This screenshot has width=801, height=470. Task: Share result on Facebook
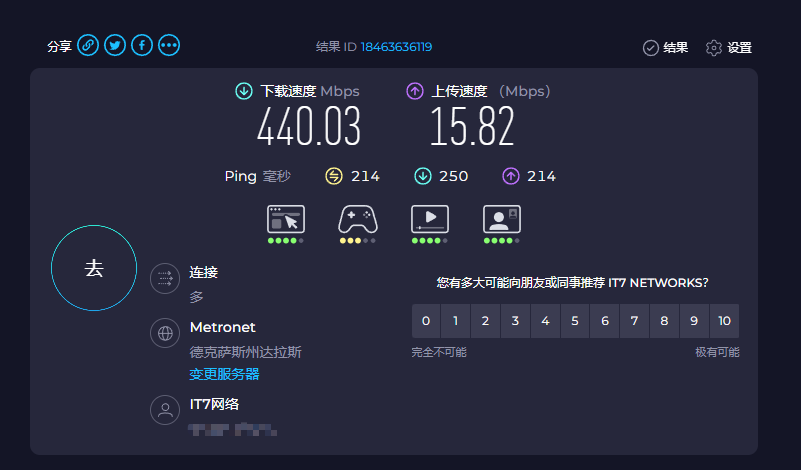(142, 46)
